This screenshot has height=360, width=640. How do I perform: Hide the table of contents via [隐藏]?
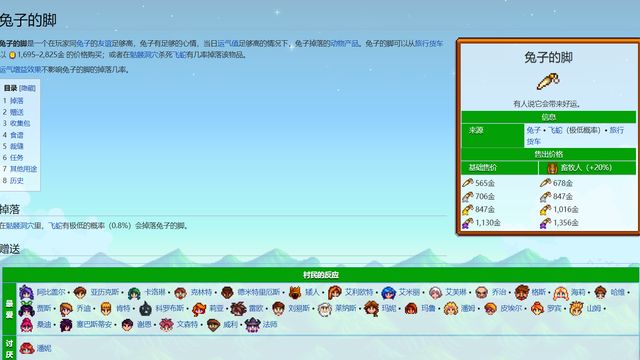(27, 88)
